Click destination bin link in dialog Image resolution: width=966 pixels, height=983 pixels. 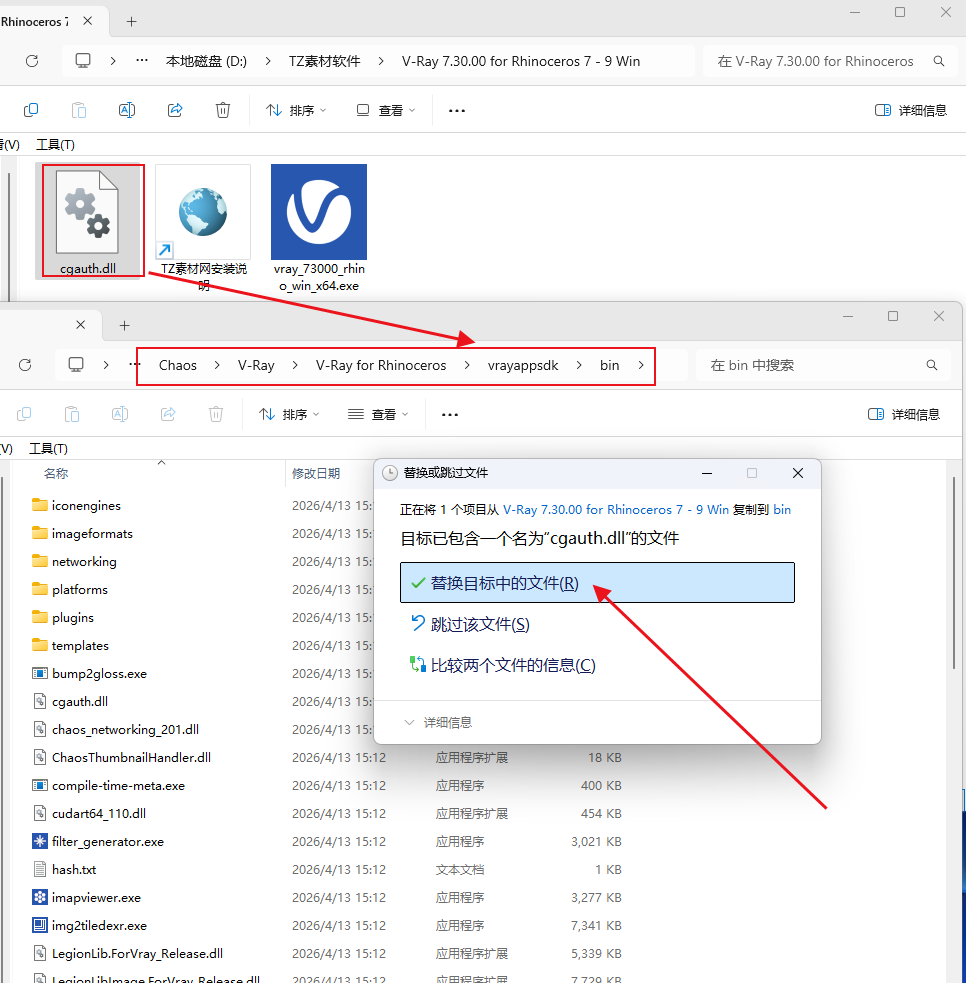click(782, 510)
